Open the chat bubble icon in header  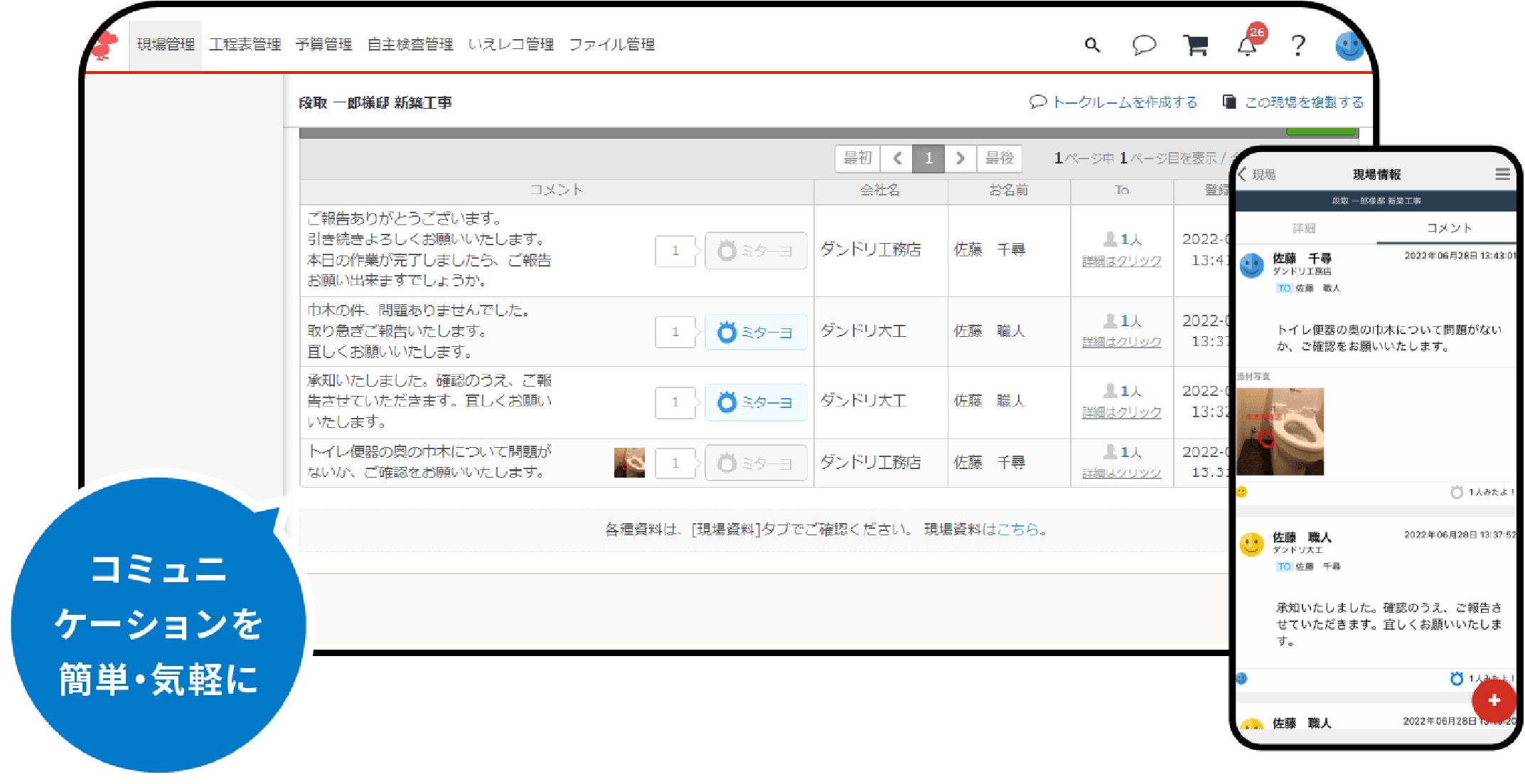[x=1143, y=45]
